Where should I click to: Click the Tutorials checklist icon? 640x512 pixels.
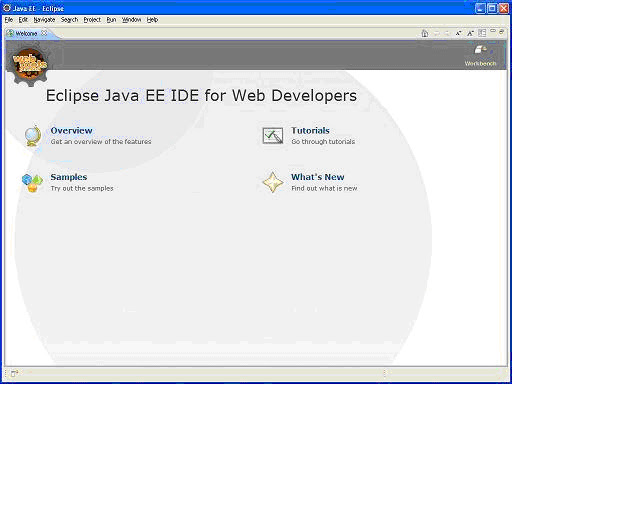click(x=273, y=136)
